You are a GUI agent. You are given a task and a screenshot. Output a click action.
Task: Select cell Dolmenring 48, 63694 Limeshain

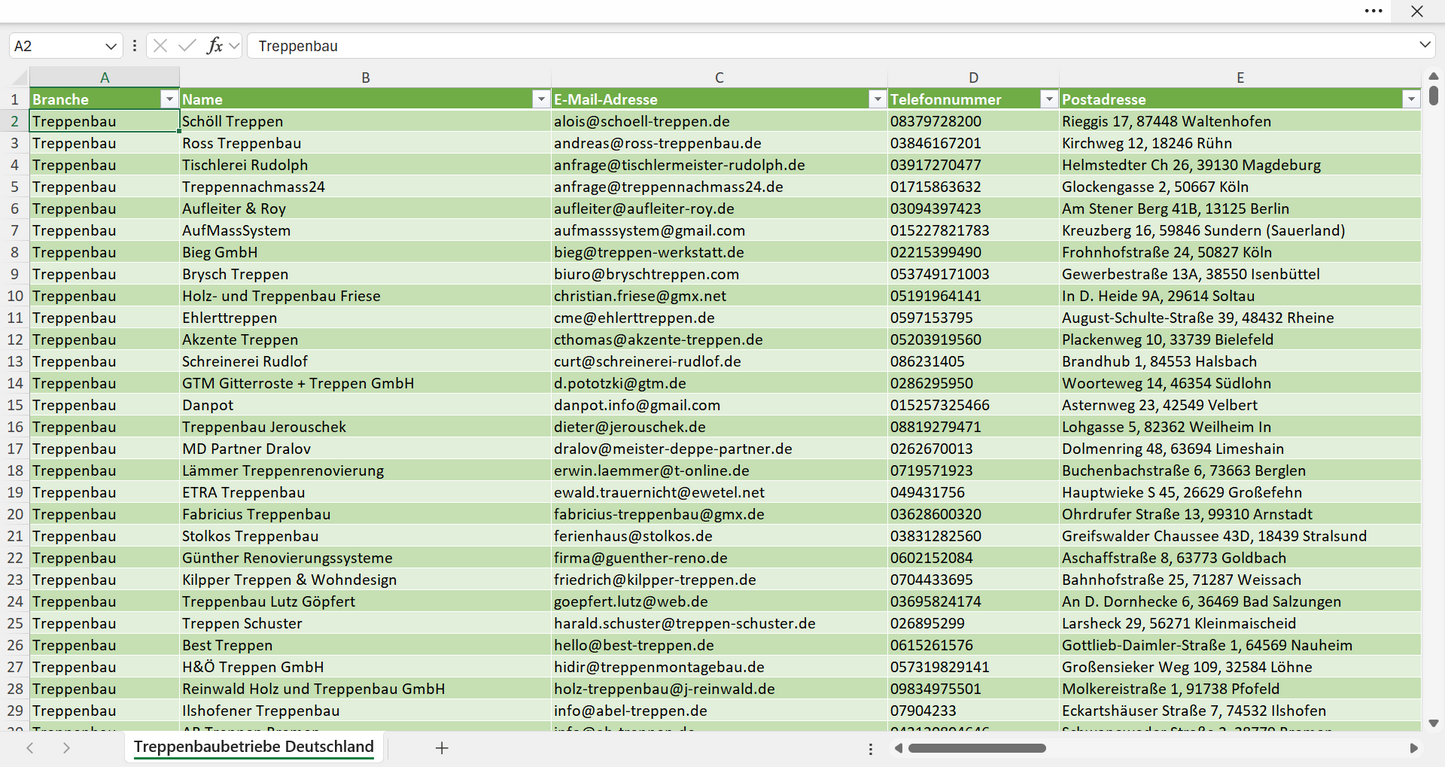(1240, 449)
